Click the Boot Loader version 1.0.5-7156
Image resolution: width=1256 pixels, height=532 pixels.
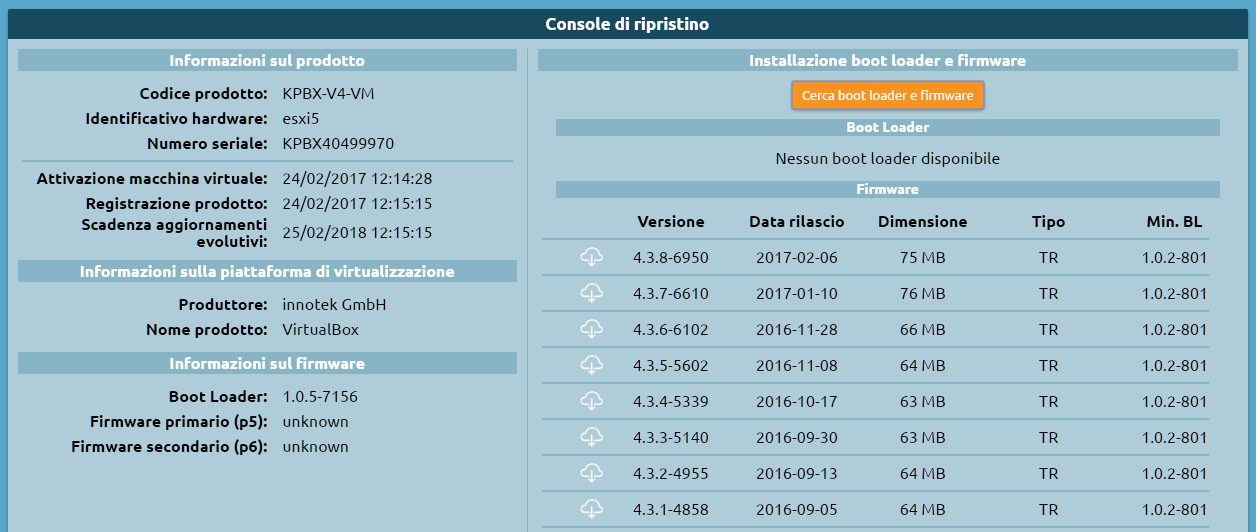coord(319,397)
